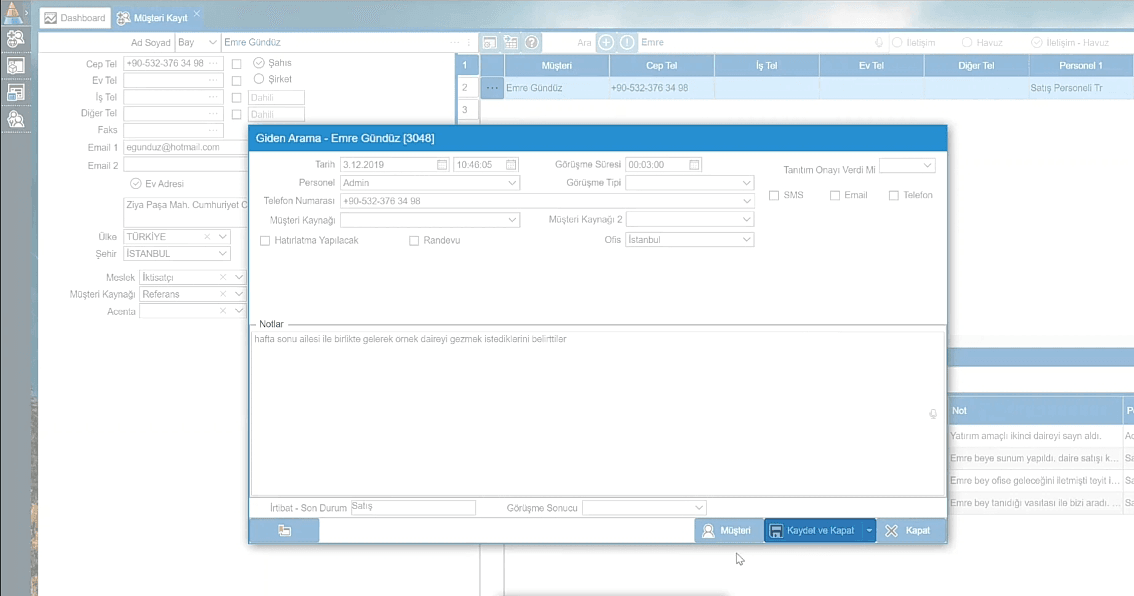This screenshot has height=596, width=1134.
Task: Click the window settings toolbar icon
Action: 490,43
